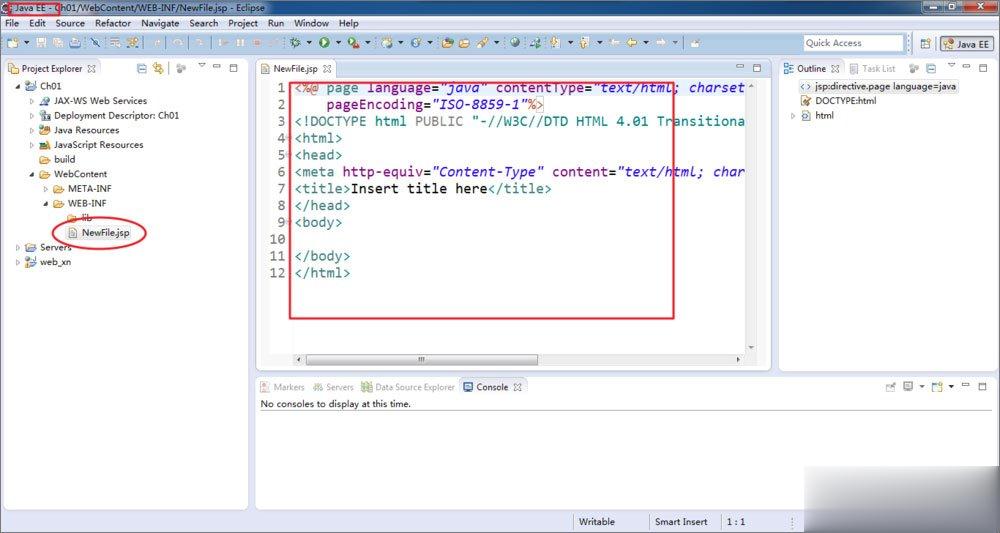Viewport: 1000px width, 533px height.
Task: Click the Open Type folder icon
Action: coord(448,43)
